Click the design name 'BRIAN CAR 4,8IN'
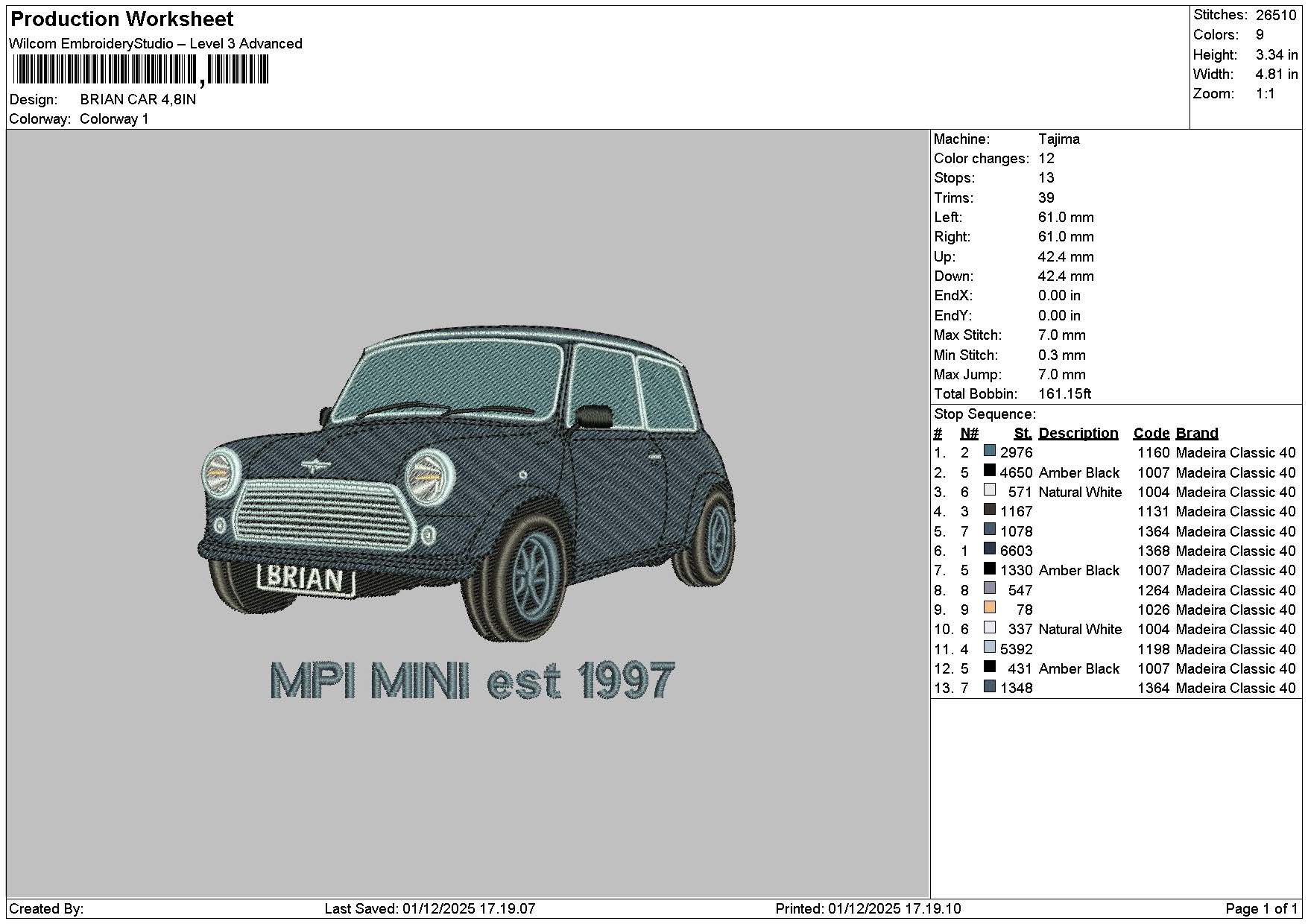This screenshot has height=924, width=1308. coord(138,99)
